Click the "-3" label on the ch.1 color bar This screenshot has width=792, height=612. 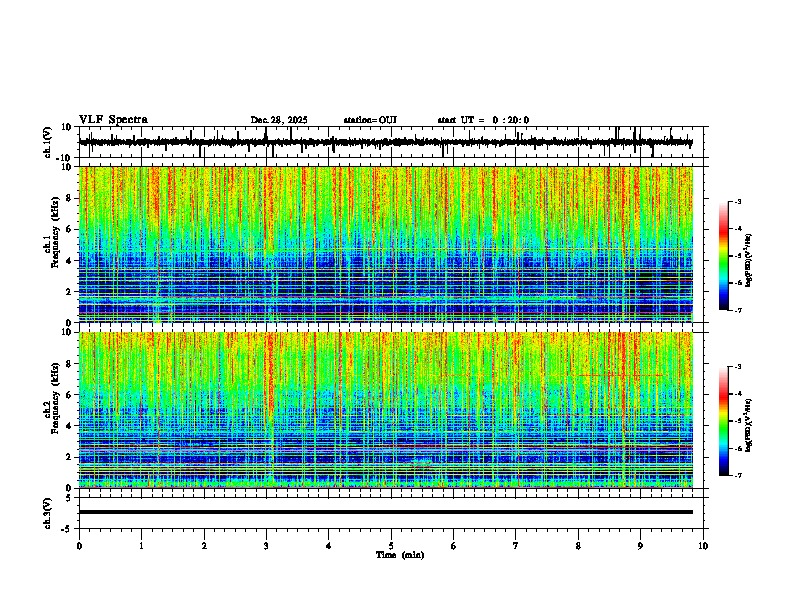pos(737,201)
